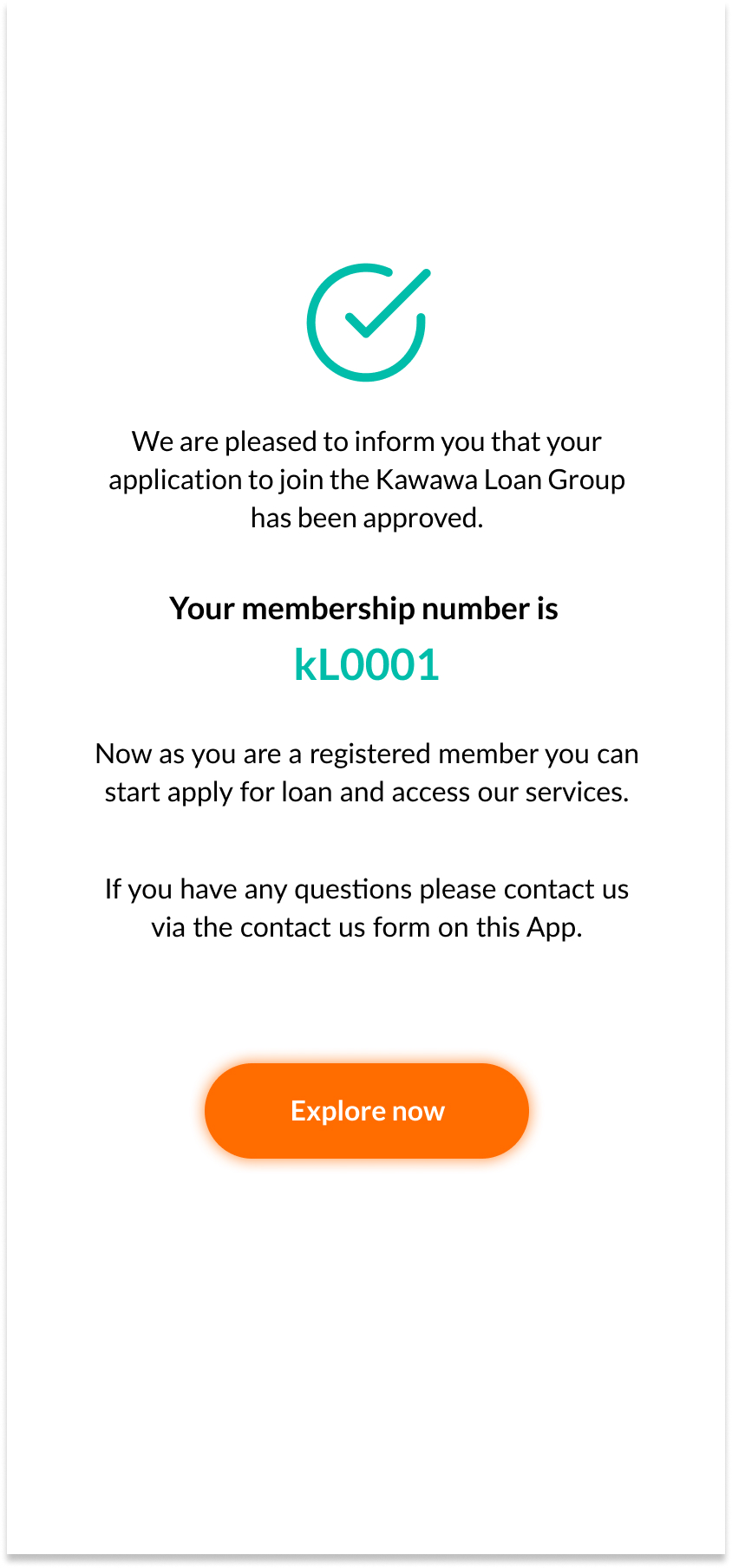732x1568 pixels.
Task: Click the green approval checkmark icon
Action: [367, 322]
